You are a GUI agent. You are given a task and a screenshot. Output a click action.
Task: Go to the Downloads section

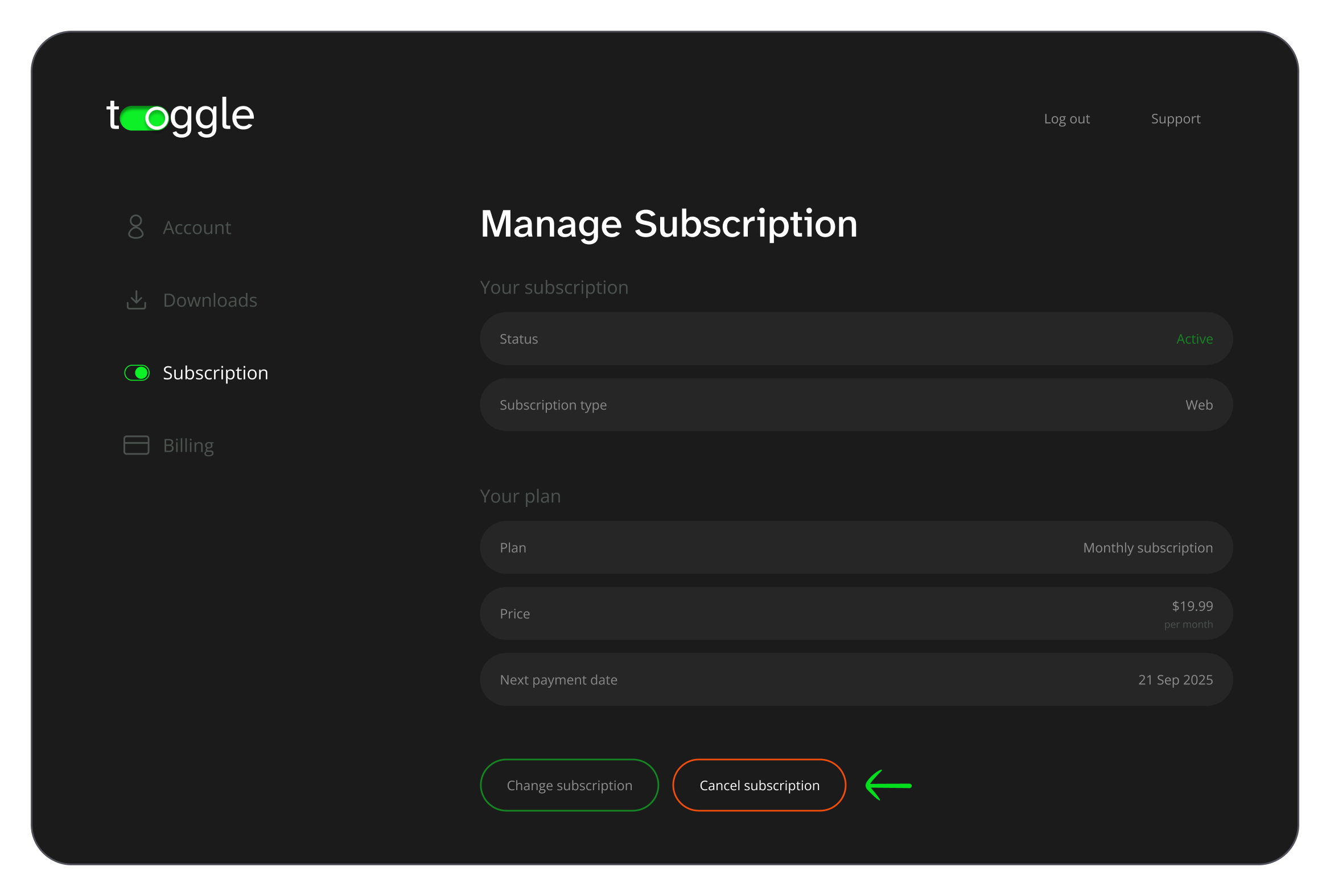(x=211, y=300)
